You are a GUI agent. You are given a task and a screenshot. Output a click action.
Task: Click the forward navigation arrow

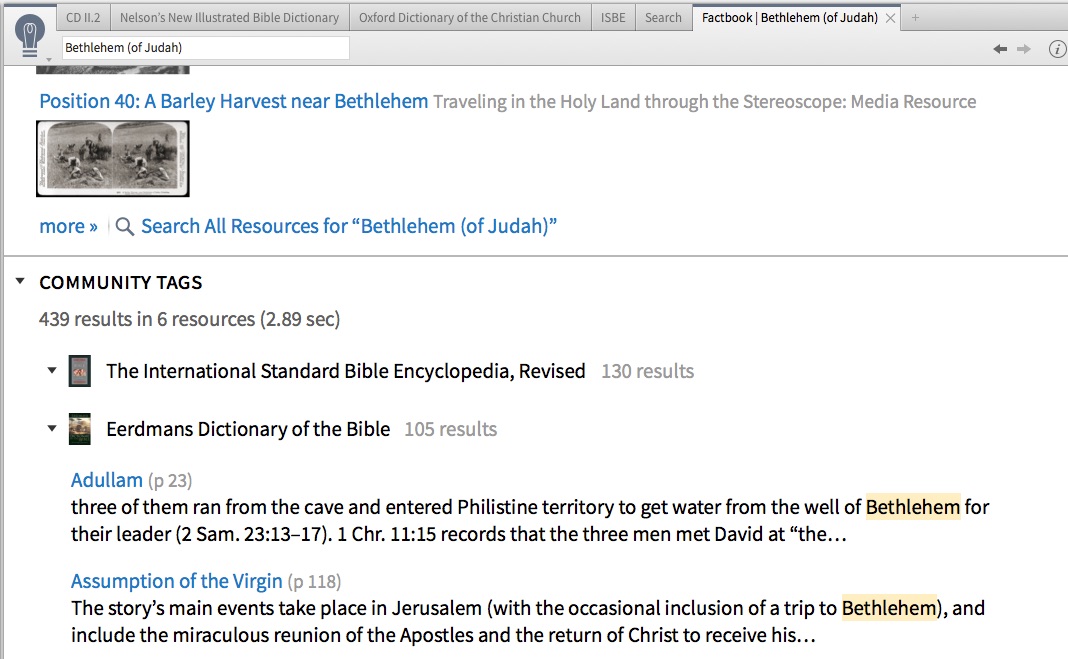[1022, 47]
